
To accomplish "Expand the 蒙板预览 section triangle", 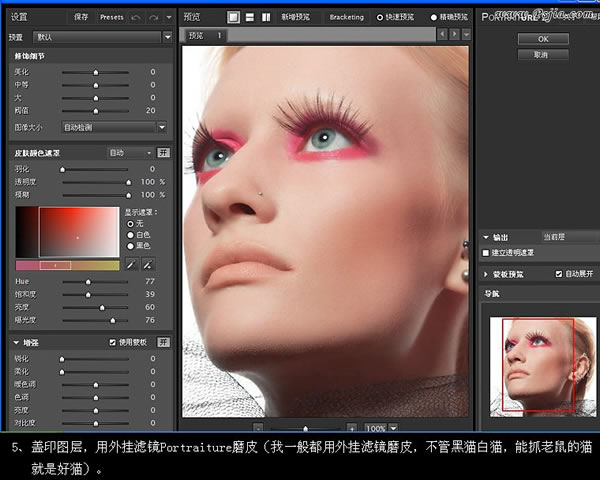I will tap(486, 274).
